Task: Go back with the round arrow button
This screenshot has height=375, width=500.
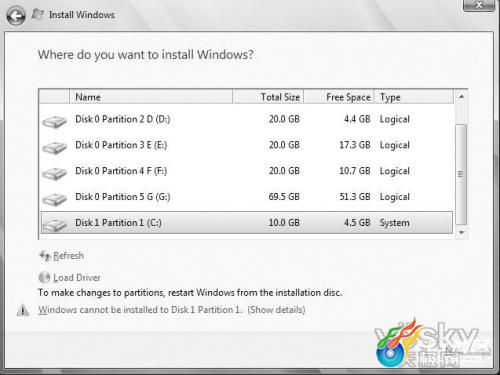Action: click(16, 16)
